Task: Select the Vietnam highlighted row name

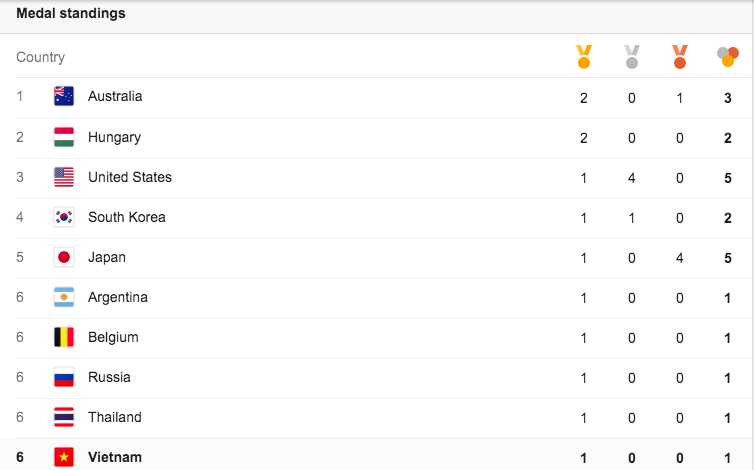Action: tap(115, 457)
